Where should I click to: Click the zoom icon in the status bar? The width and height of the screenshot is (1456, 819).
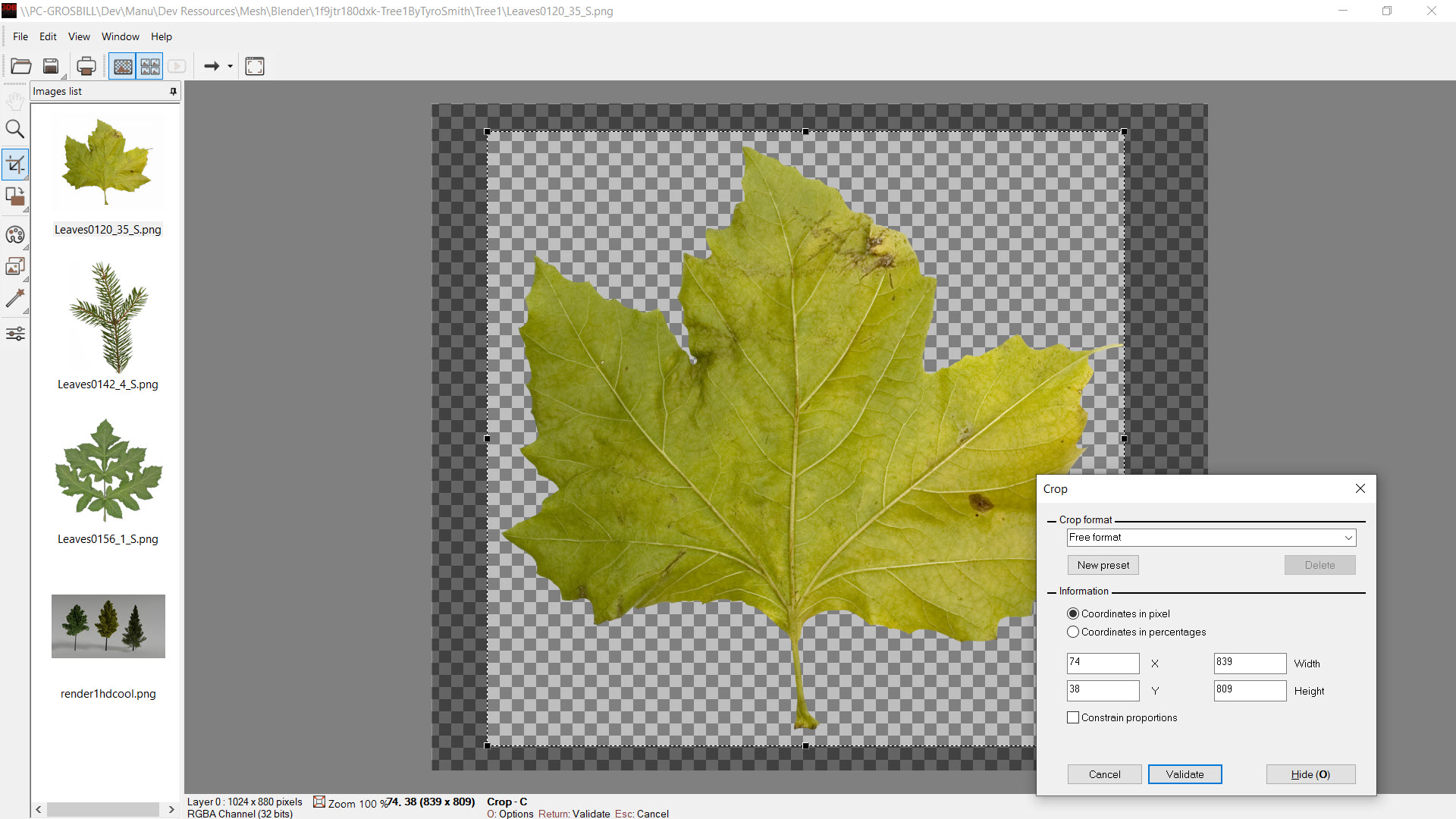pyautogui.click(x=319, y=802)
